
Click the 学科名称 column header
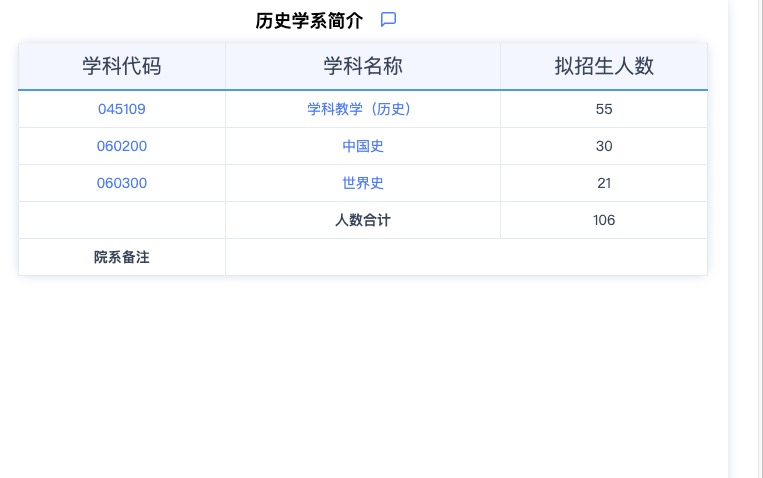(x=363, y=66)
